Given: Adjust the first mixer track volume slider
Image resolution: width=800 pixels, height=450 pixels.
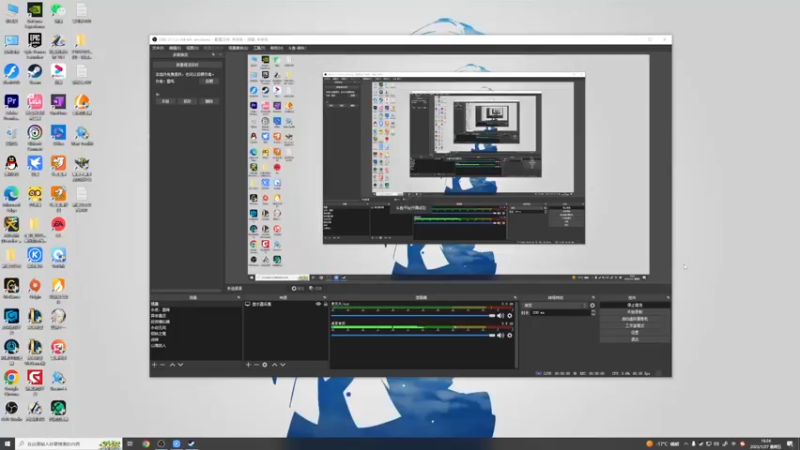Looking at the screenshot, I should click(413, 316).
